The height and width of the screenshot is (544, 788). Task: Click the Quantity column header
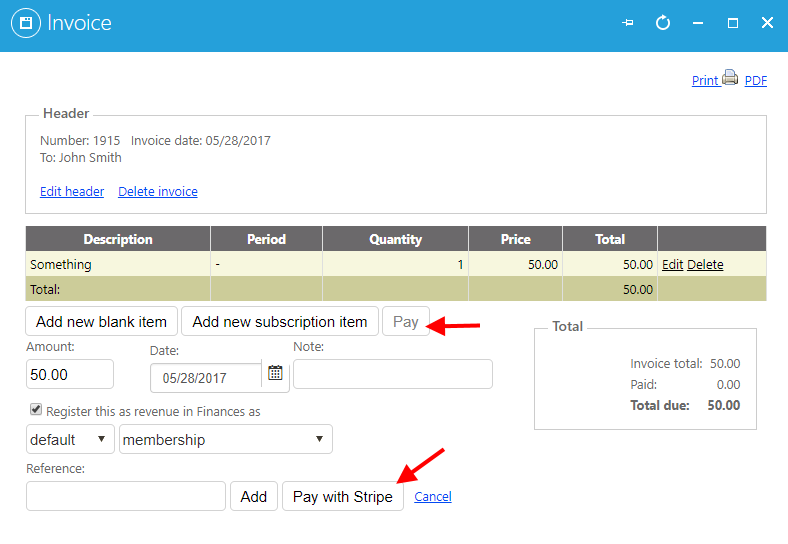396,239
